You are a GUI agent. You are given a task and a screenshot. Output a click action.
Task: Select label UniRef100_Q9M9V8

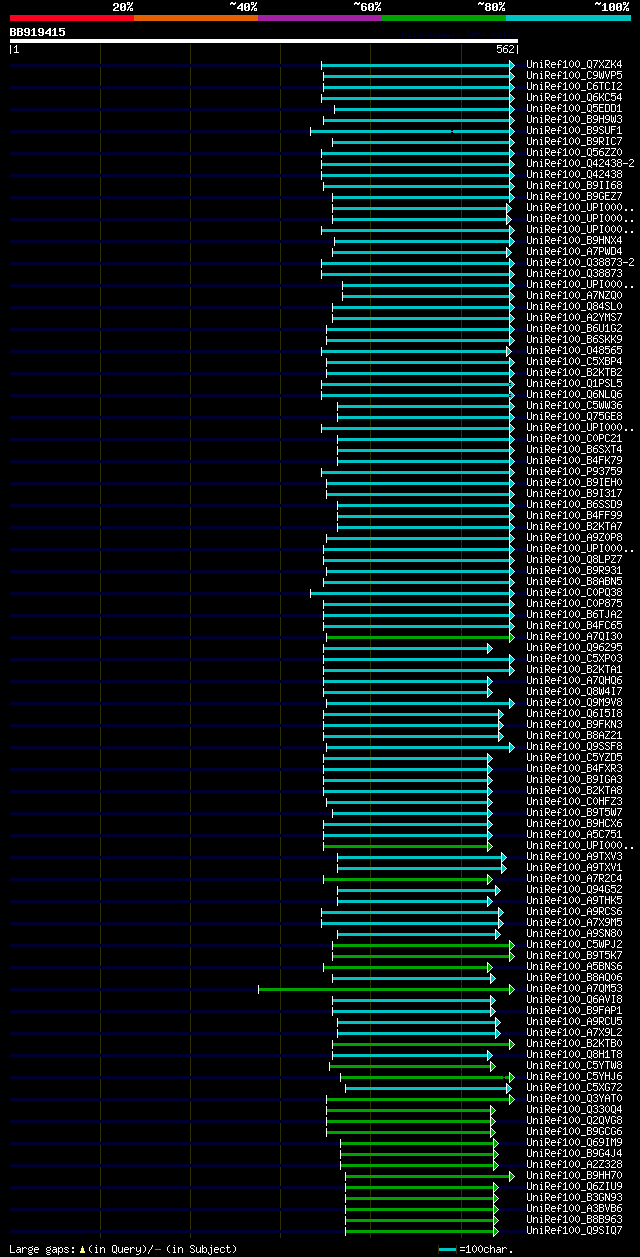574,702
